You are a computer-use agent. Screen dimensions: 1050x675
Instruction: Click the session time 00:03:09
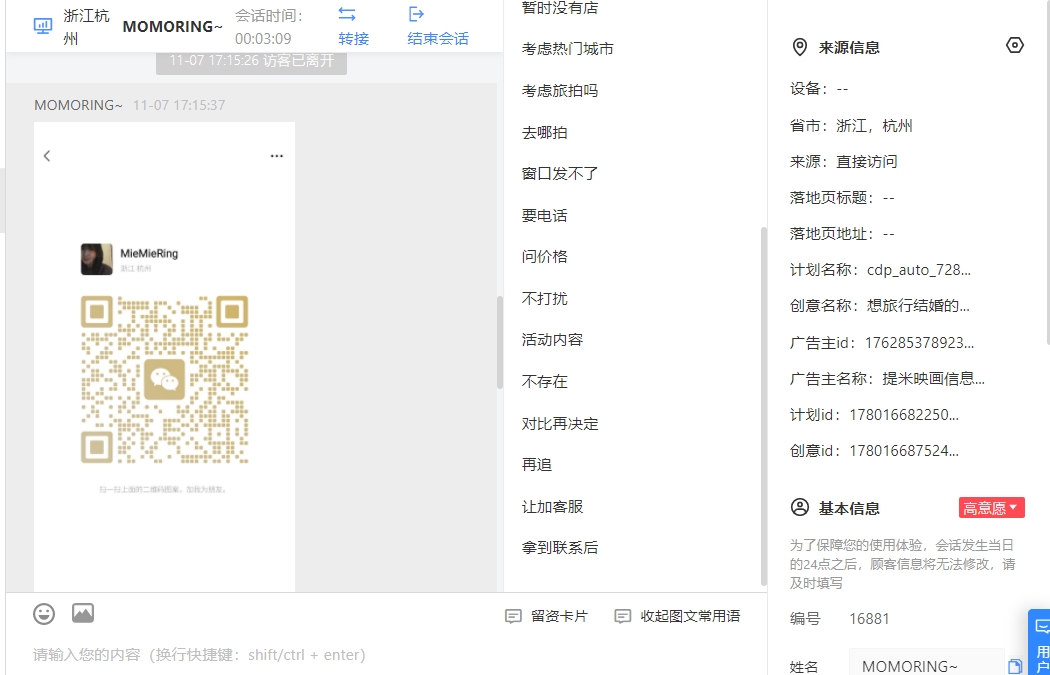pyautogui.click(x=263, y=39)
